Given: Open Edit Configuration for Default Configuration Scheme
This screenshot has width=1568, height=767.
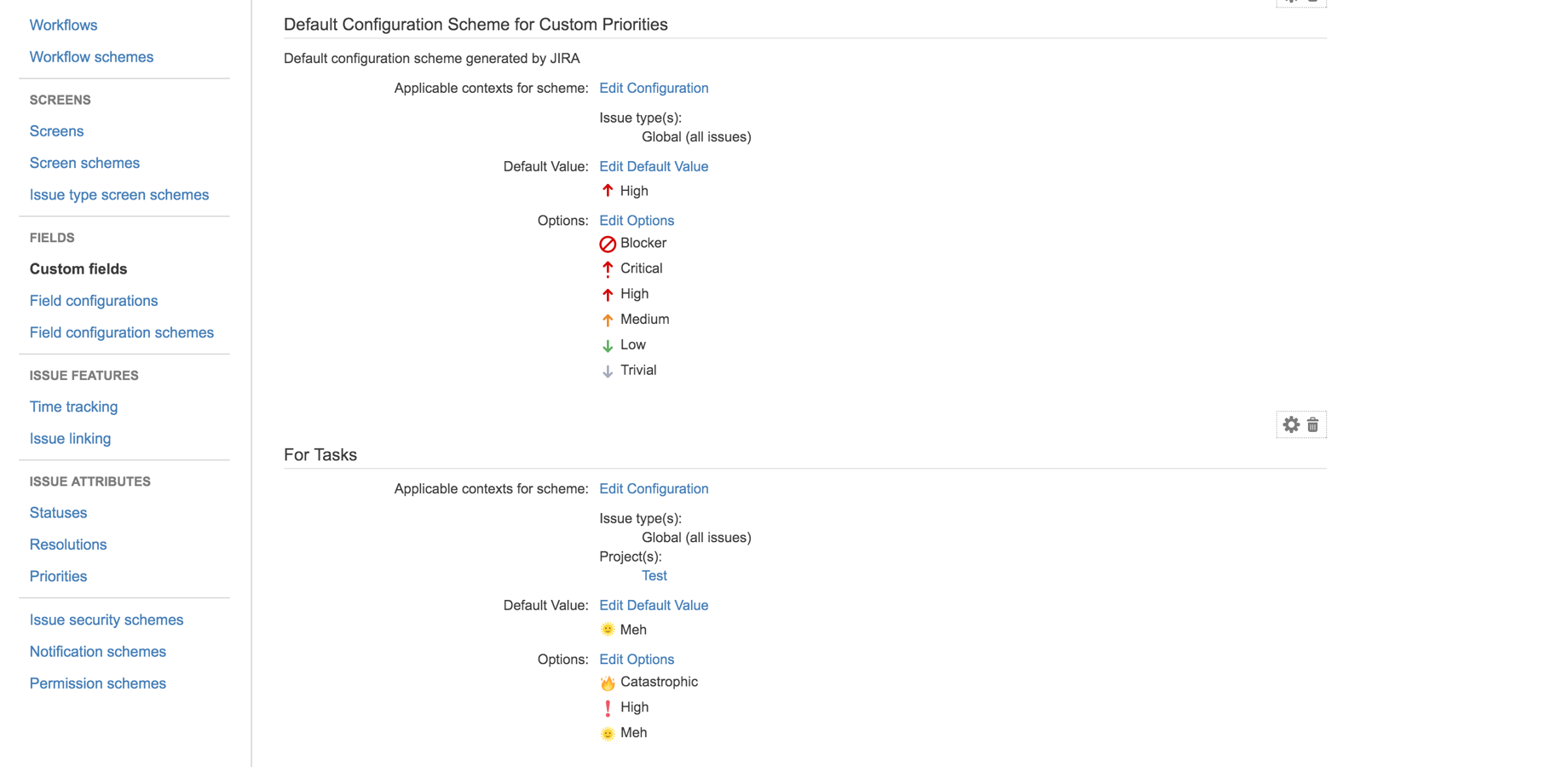Looking at the screenshot, I should click(x=653, y=88).
